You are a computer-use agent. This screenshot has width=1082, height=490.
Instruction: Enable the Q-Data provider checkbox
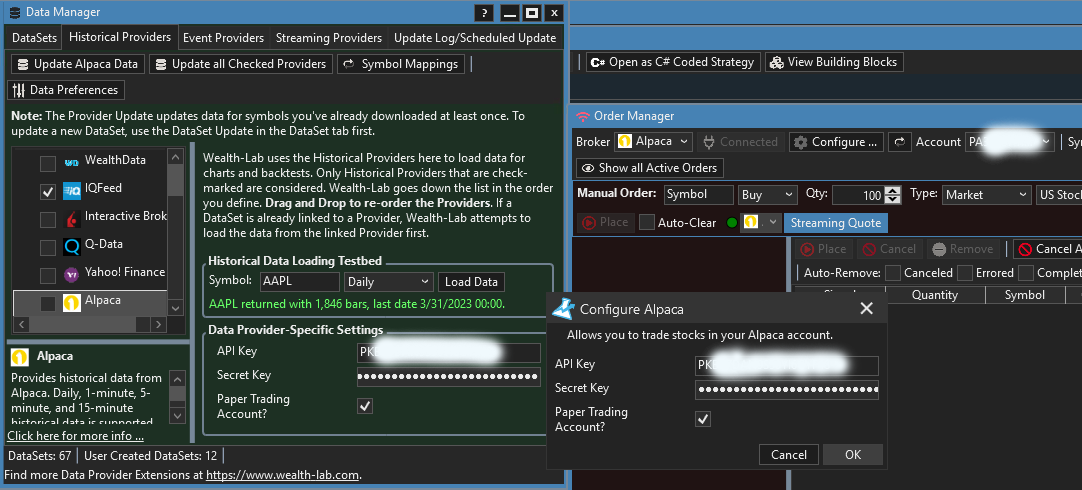click(48, 247)
